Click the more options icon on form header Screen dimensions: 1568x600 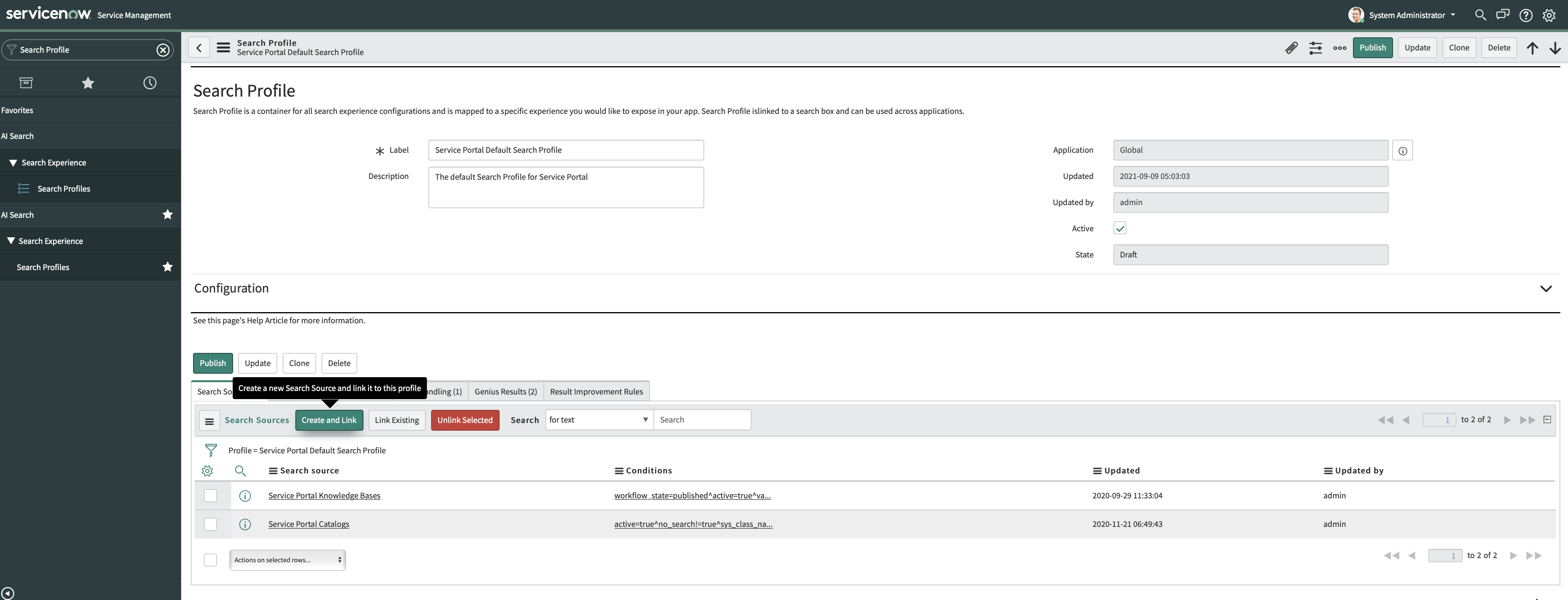pyautogui.click(x=1339, y=47)
